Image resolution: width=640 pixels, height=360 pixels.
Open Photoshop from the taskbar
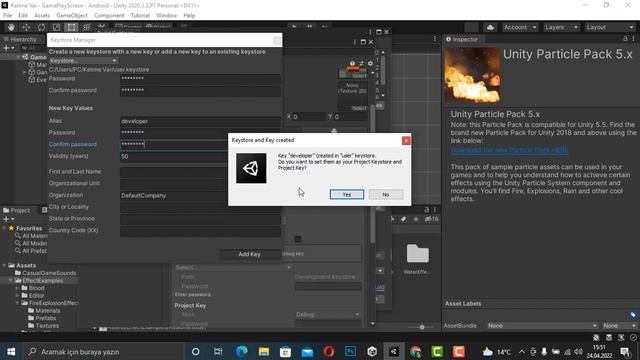point(350,351)
